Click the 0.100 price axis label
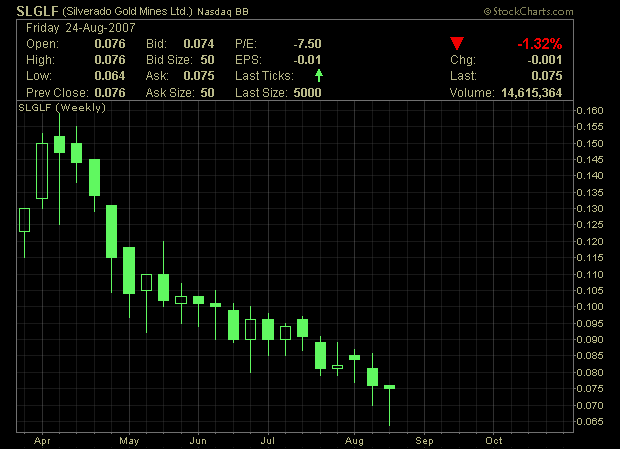 590,307
